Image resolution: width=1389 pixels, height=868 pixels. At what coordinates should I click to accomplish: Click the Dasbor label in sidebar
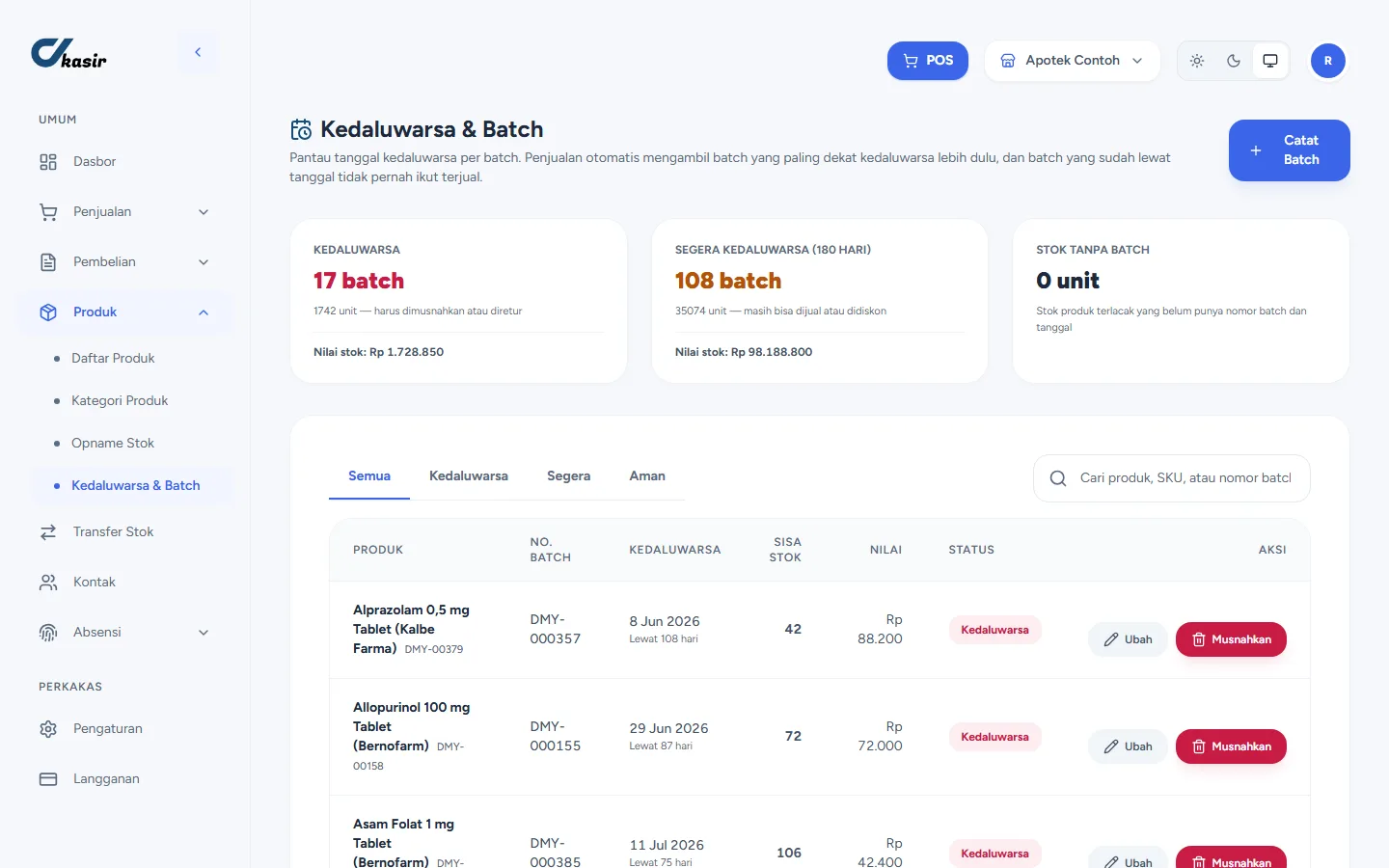[95, 162]
